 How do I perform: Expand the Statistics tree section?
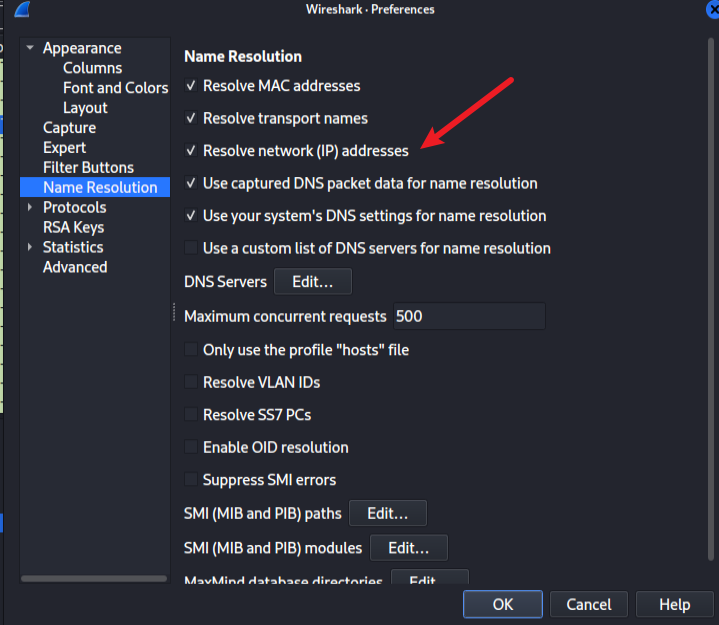pyautogui.click(x=30, y=247)
